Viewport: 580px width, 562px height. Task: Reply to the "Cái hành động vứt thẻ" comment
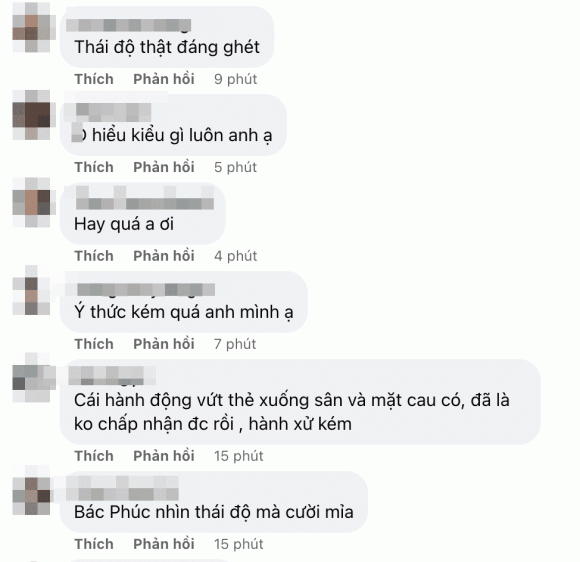(x=164, y=456)
